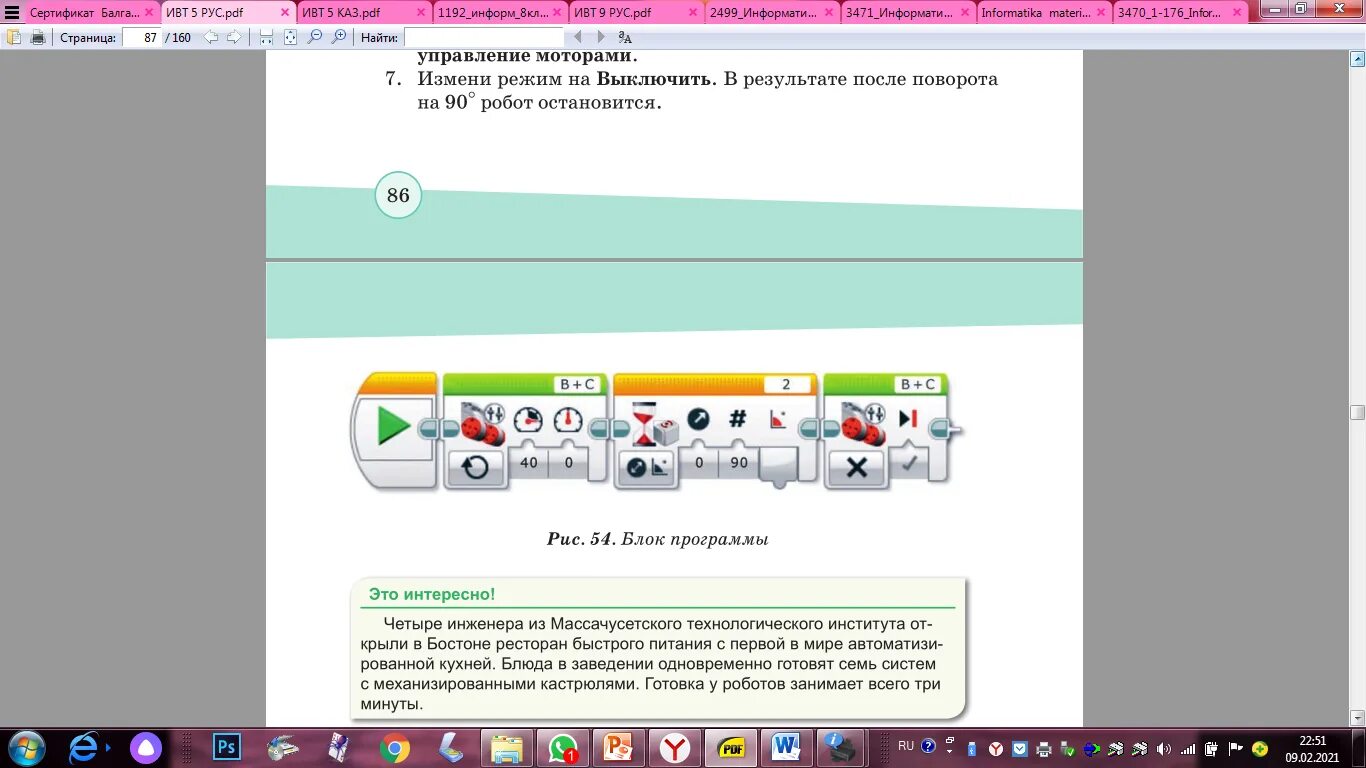Click the print icon in PDF toolbar
This screenshot has width=1366, height=768.
(38, 37)
